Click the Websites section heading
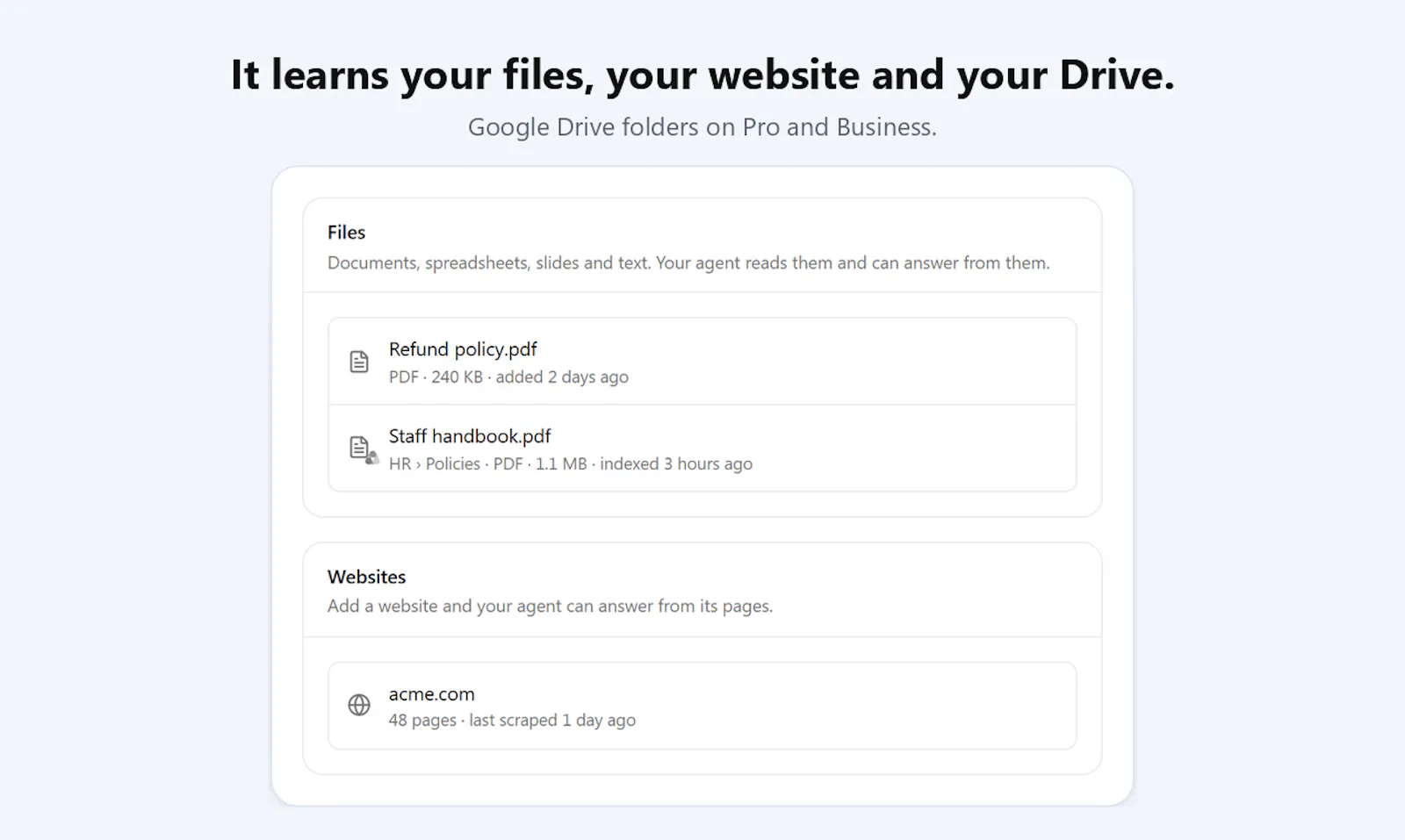Screen dimensions: 1405x840 click(366, 577)
